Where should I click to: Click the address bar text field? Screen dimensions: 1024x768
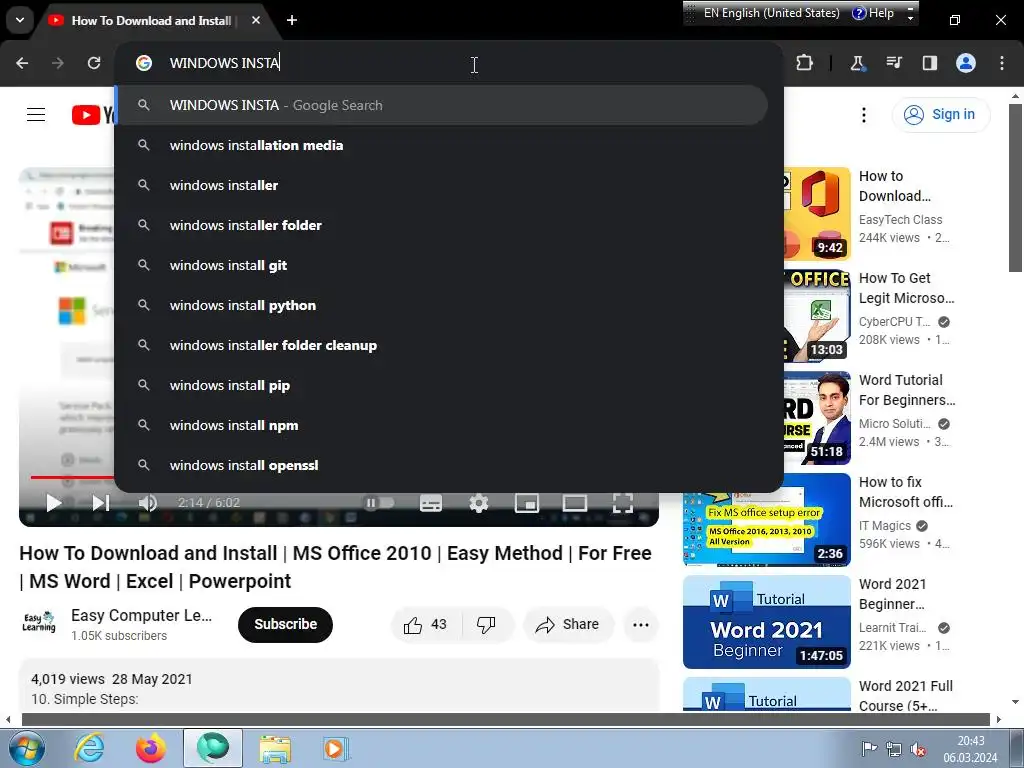(451, 63)
